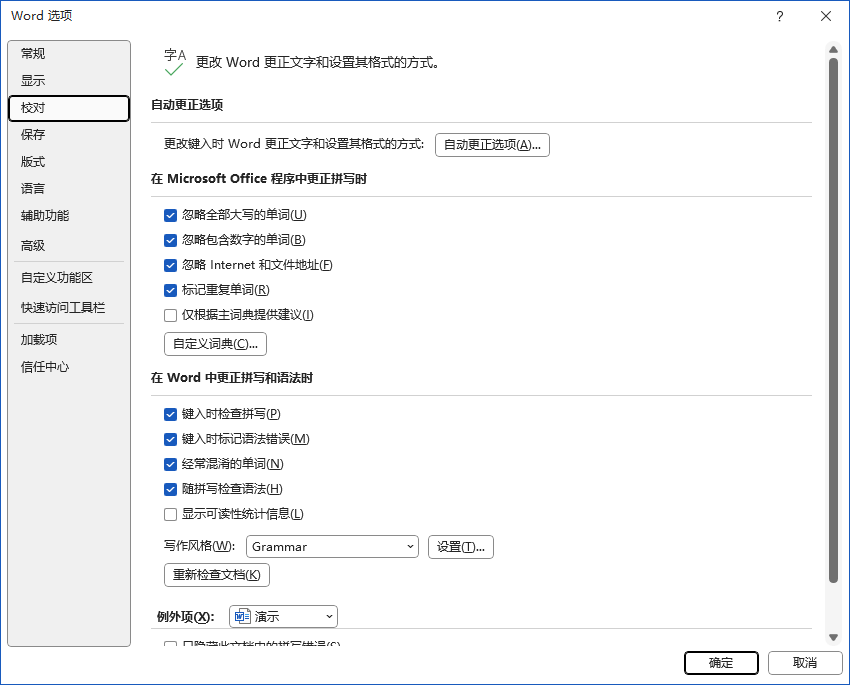This screenshot has height=685, width=850.
Task: Click the scrollbar down arrow
Action: (x=834, y=636)
